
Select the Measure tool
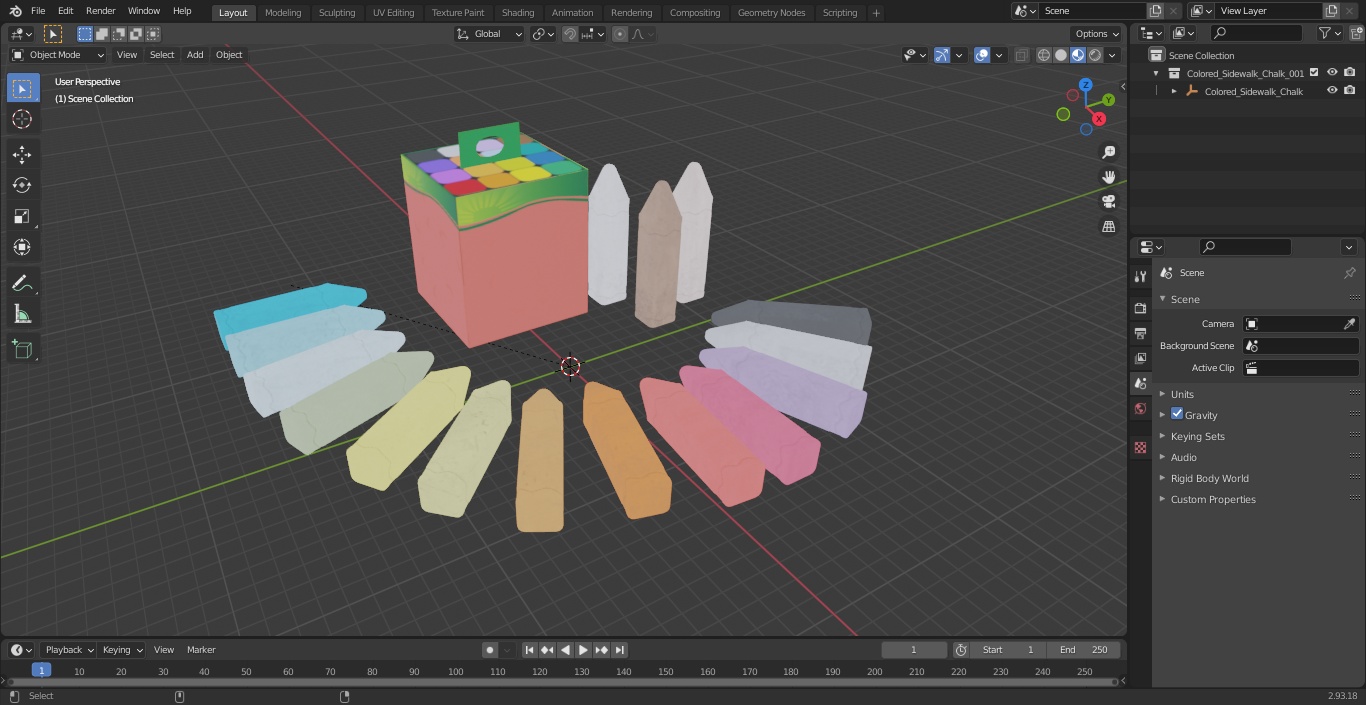(x=22, y=314)
